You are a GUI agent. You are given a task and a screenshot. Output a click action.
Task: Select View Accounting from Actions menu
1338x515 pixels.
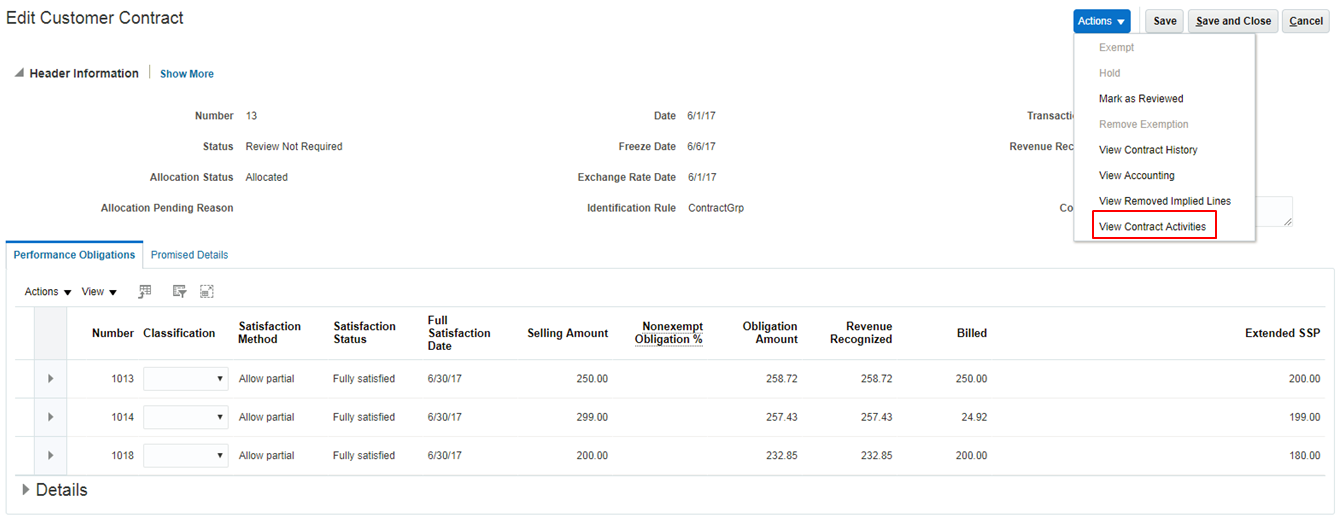click(x=1136, y=176)
